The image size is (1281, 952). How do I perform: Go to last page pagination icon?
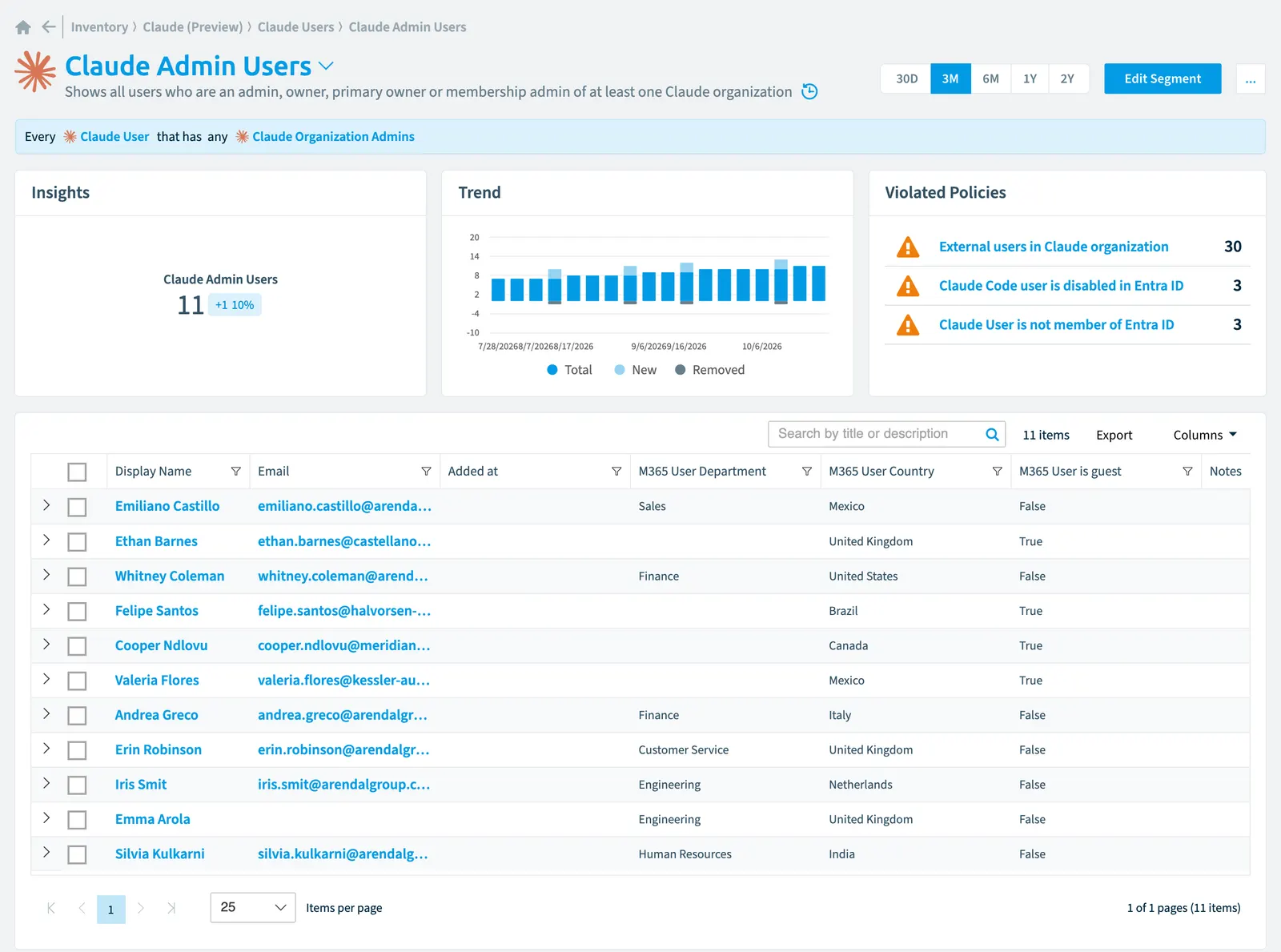[171, 908]
